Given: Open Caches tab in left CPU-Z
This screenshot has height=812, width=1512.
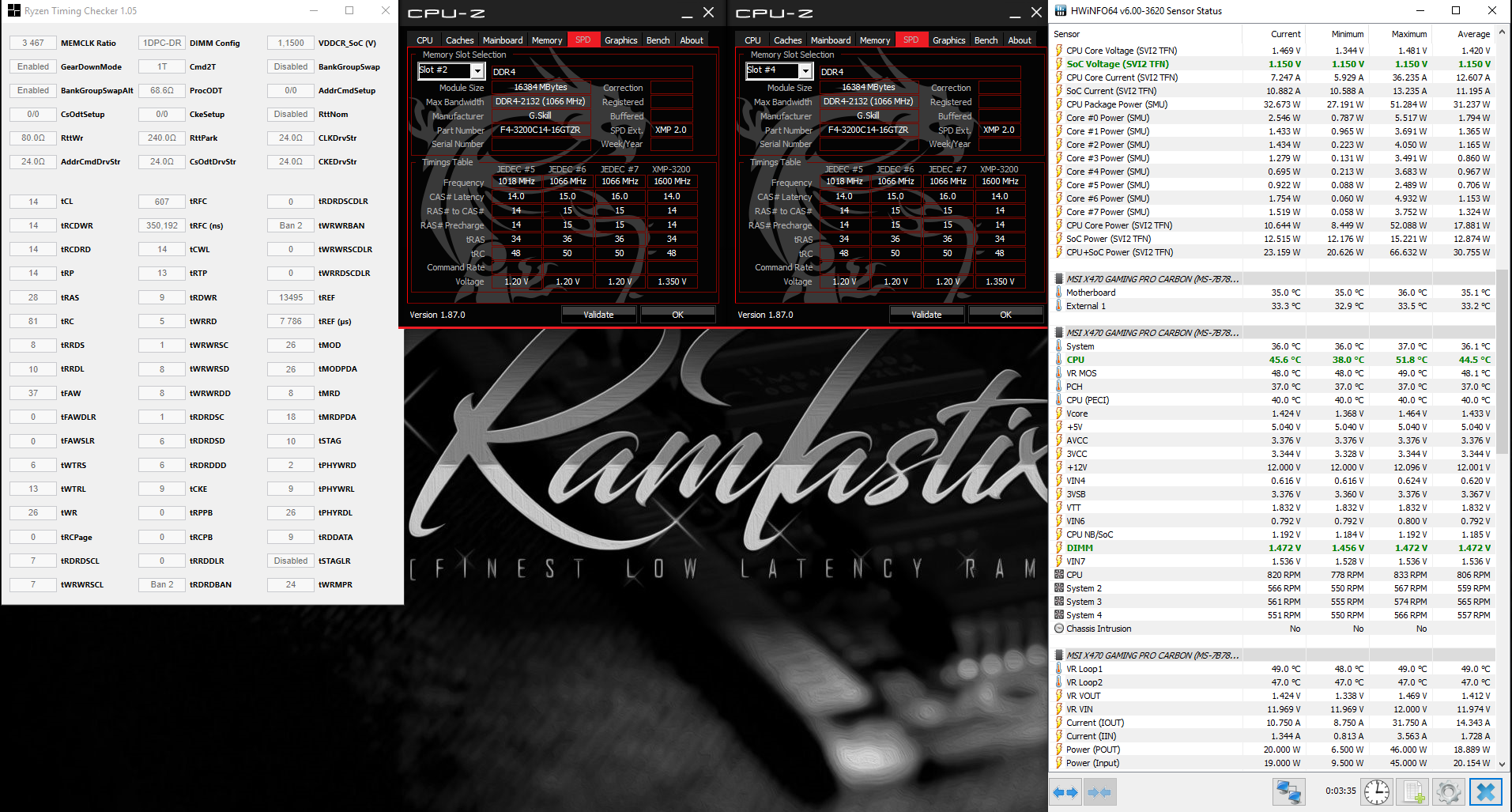Looking at the screenshot, I should pyautogui.click(x=459, y=40).
